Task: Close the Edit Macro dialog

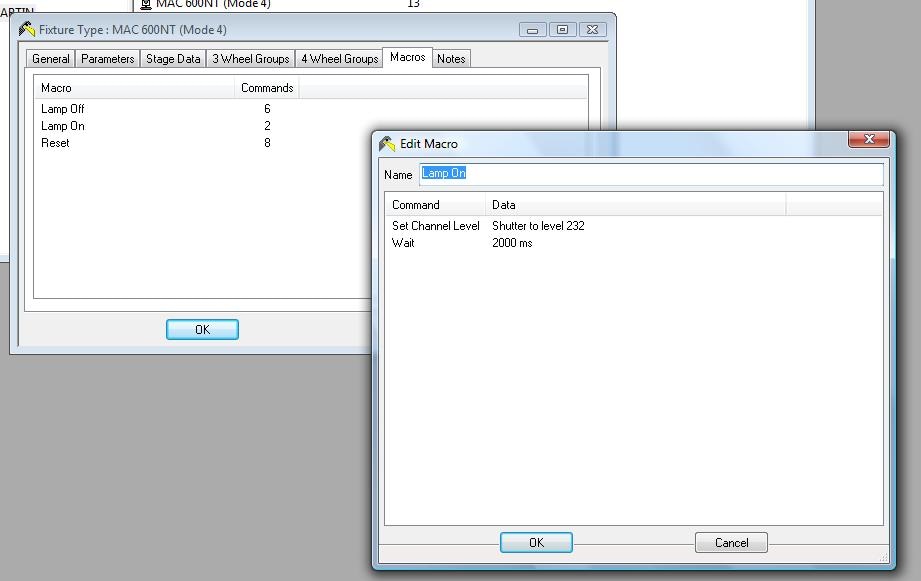Action: tap(869, 139)
